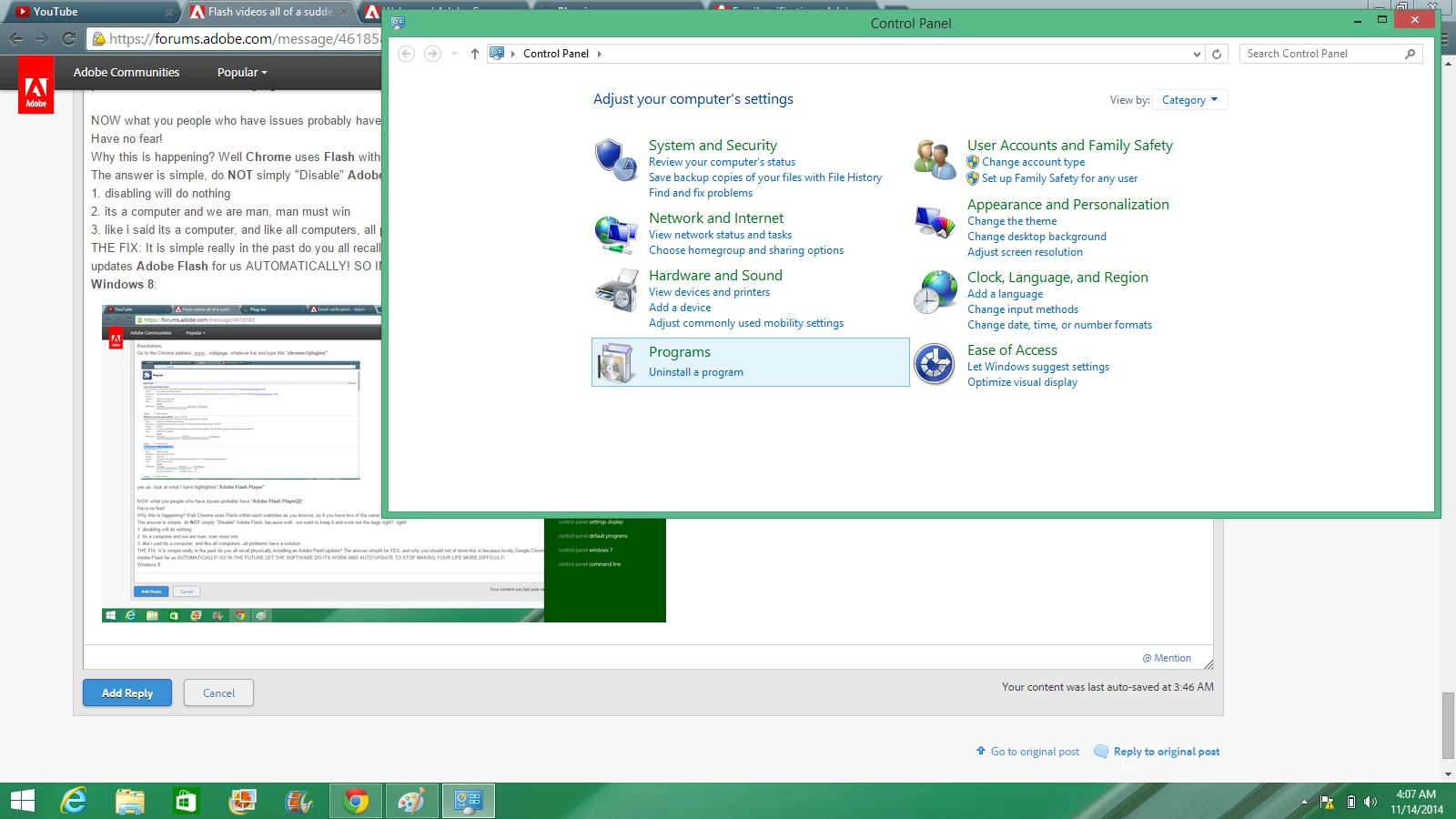
Task: Click Add Reply button on the forum
Action: tap(127, 693)
